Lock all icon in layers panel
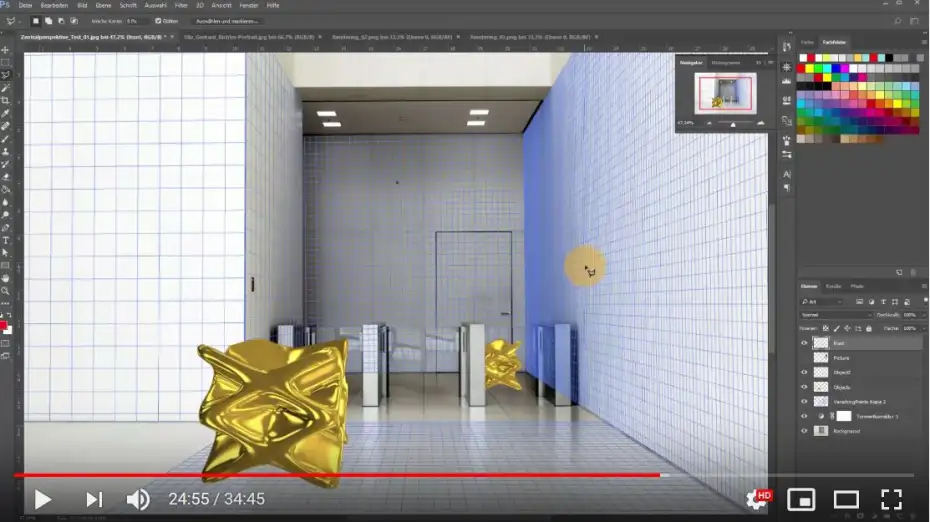 coord(869,328)
